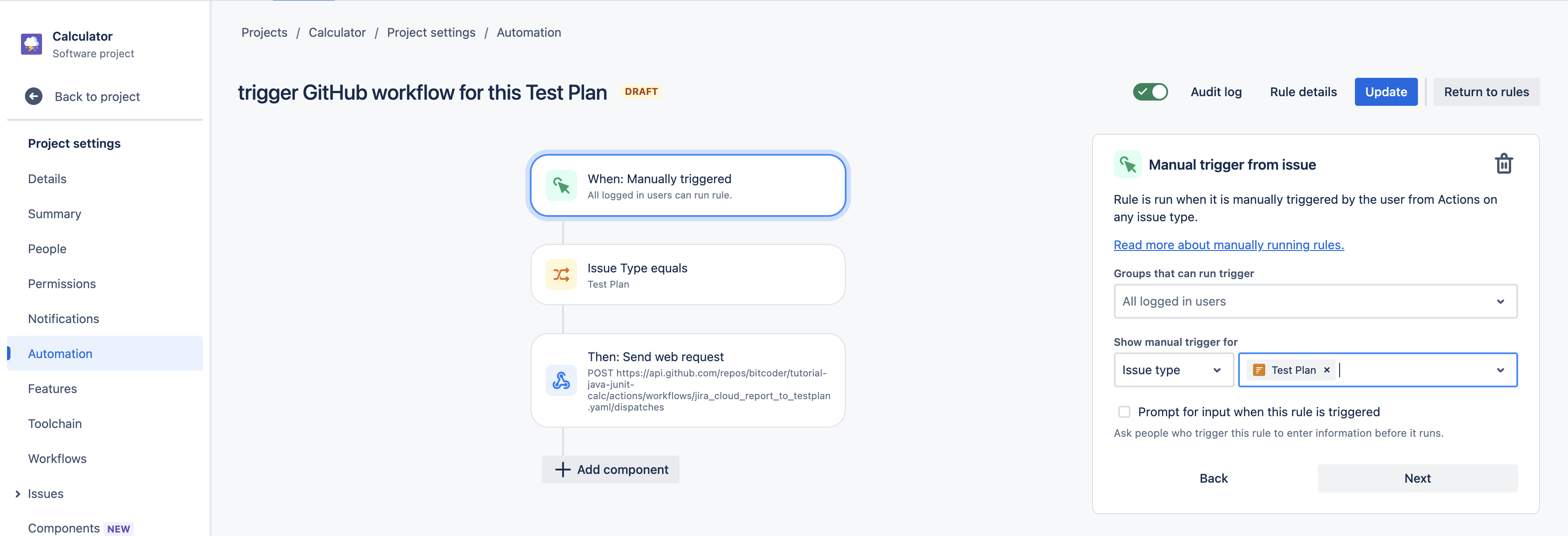Image resolution: width=1568 pixels, height=536 pixels.
Task: Go to People settings
Action: 47,249
